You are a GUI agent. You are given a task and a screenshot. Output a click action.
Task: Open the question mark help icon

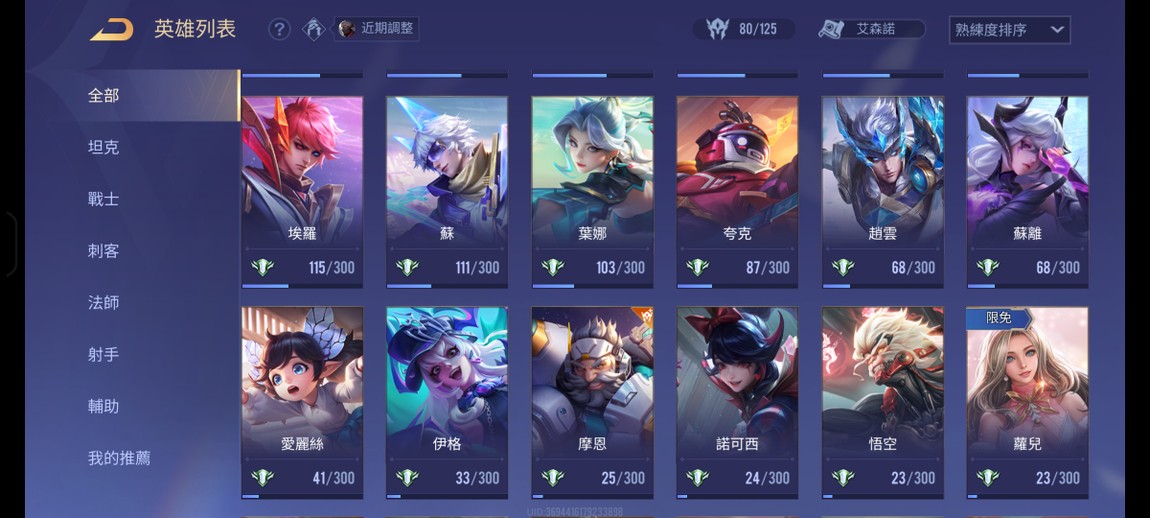coord(279,29)
